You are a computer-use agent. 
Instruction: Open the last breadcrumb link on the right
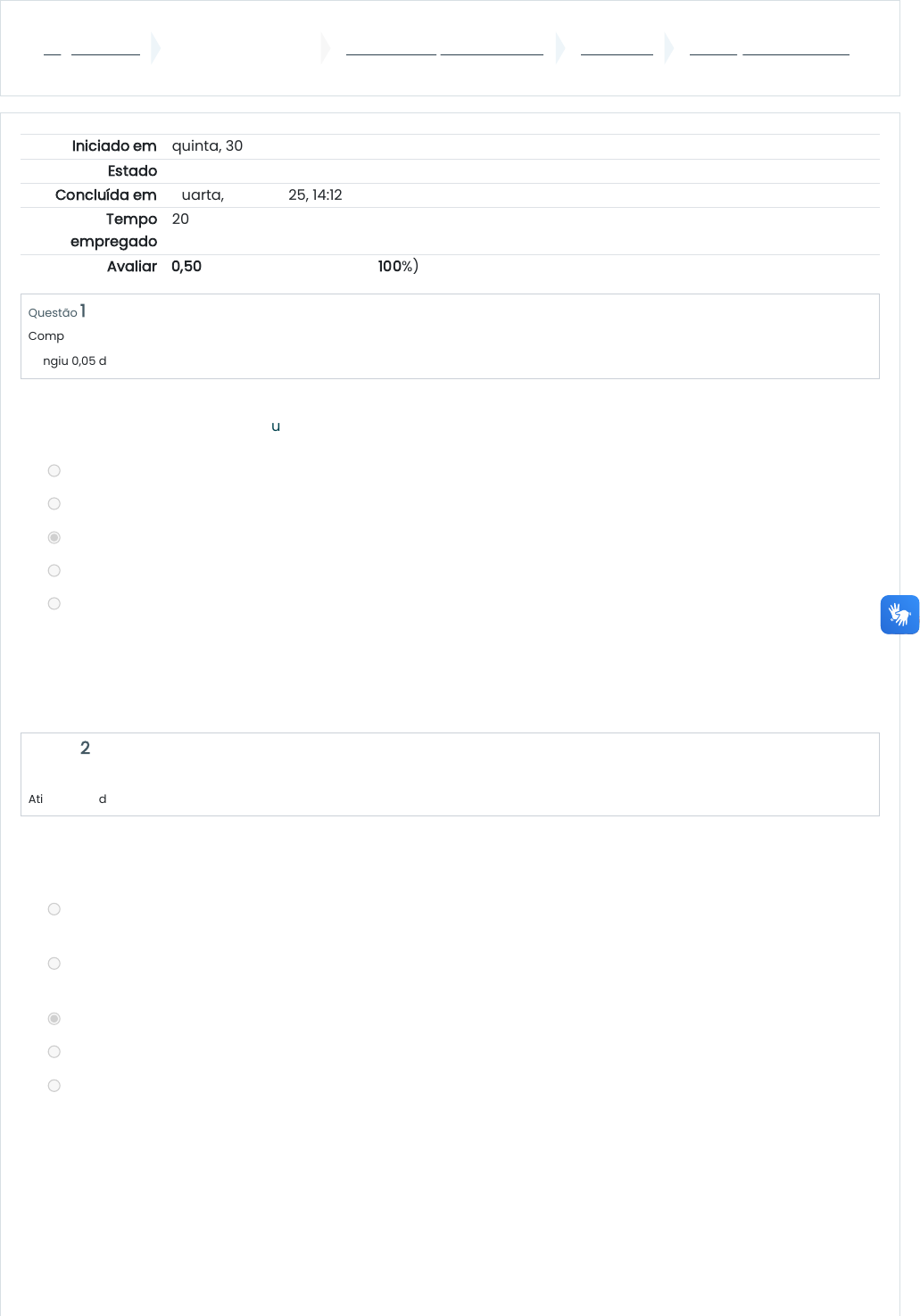point(769,48)
